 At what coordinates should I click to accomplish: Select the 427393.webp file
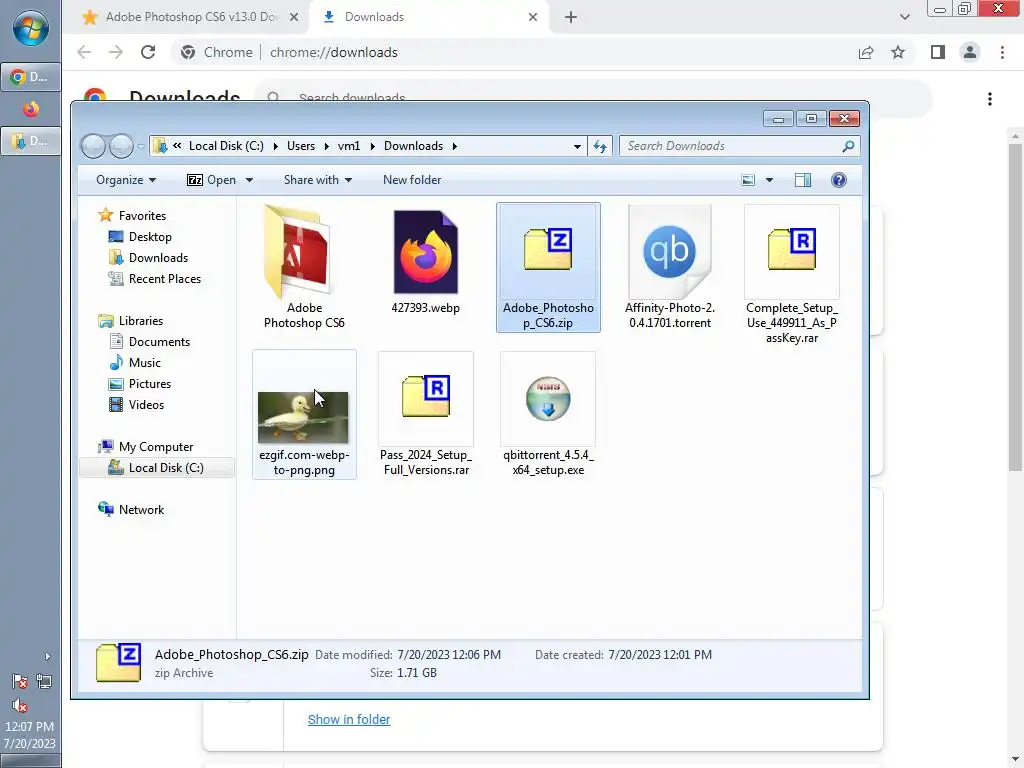[x=425, y=261]
